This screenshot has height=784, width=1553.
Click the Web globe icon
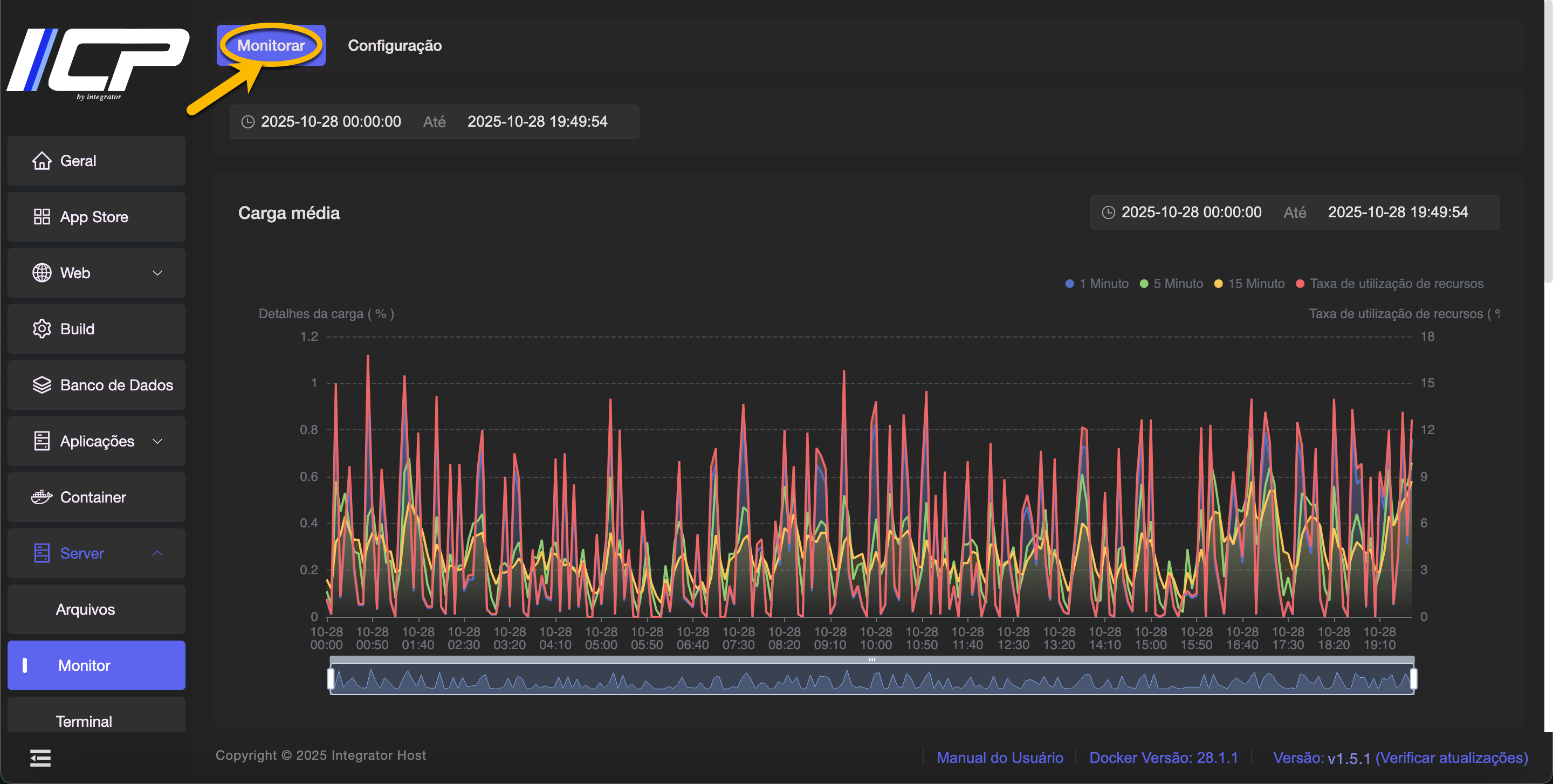pyautogui.click(x=42, y=273)
